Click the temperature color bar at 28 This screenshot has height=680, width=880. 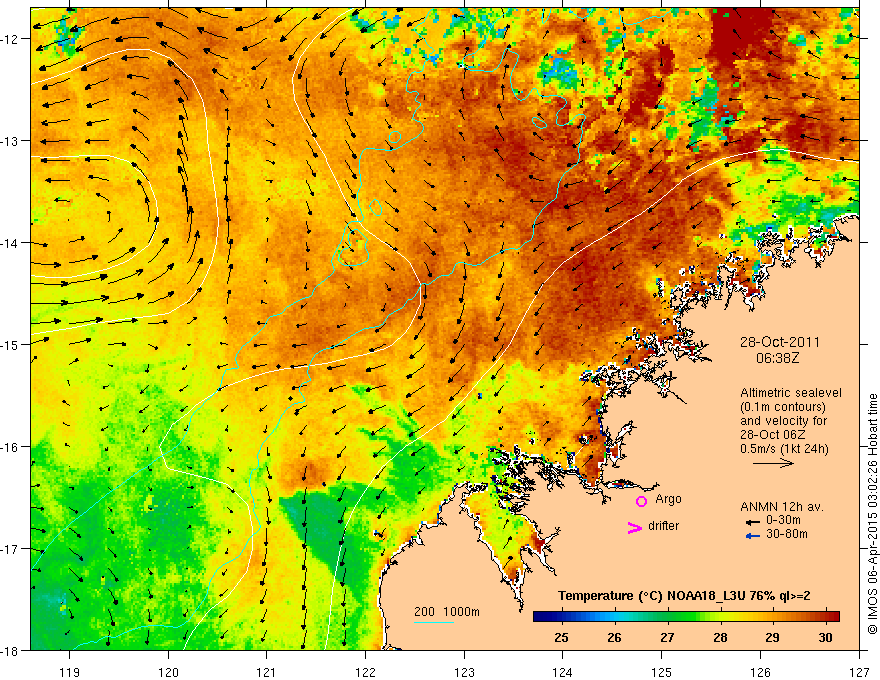point(720,616)
